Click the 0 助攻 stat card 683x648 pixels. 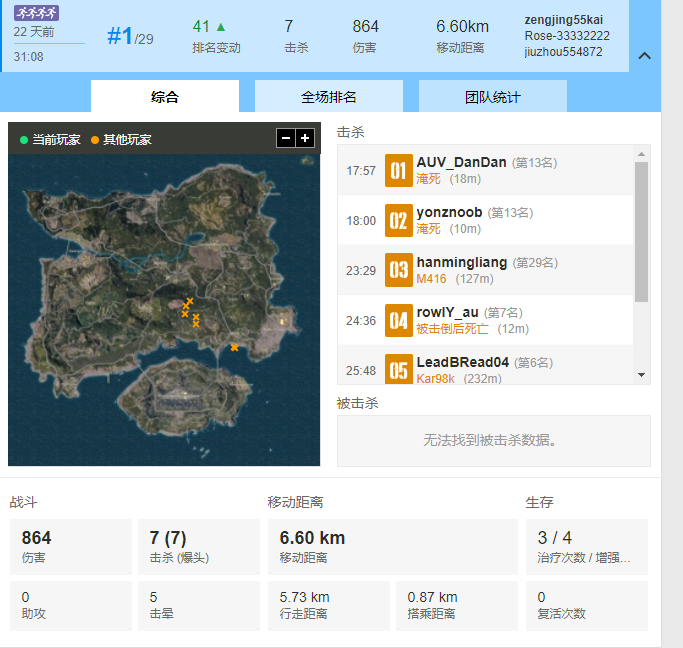[x=71, y=605]
